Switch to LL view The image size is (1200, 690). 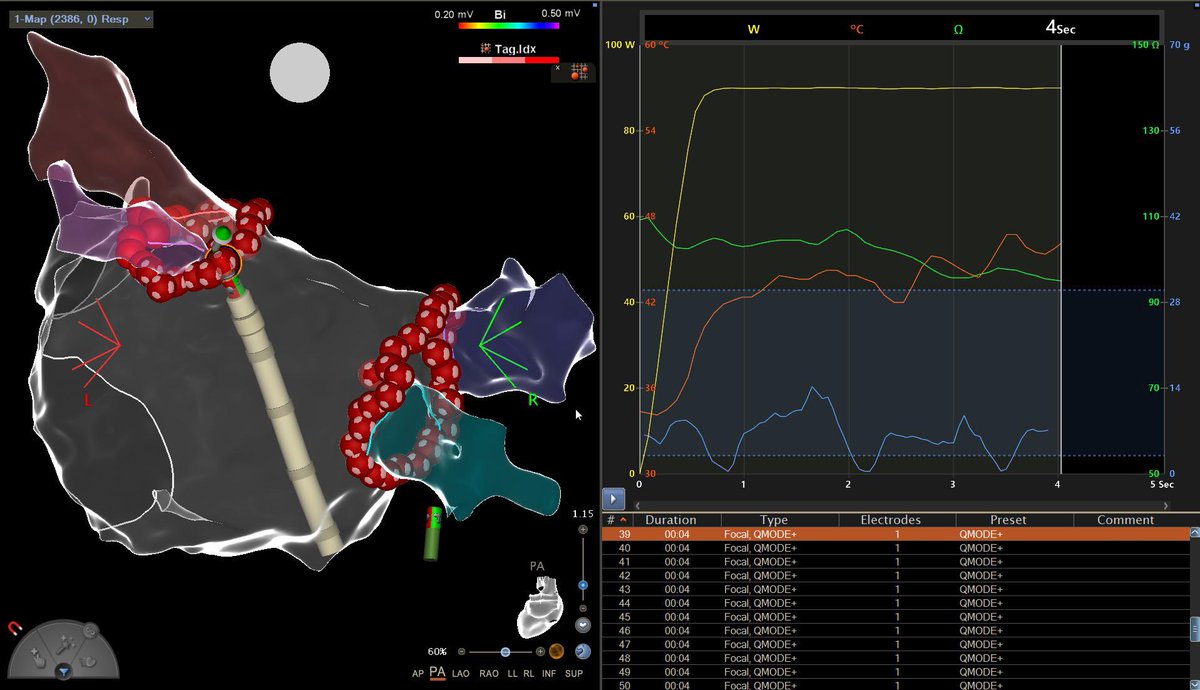(512, 674)
